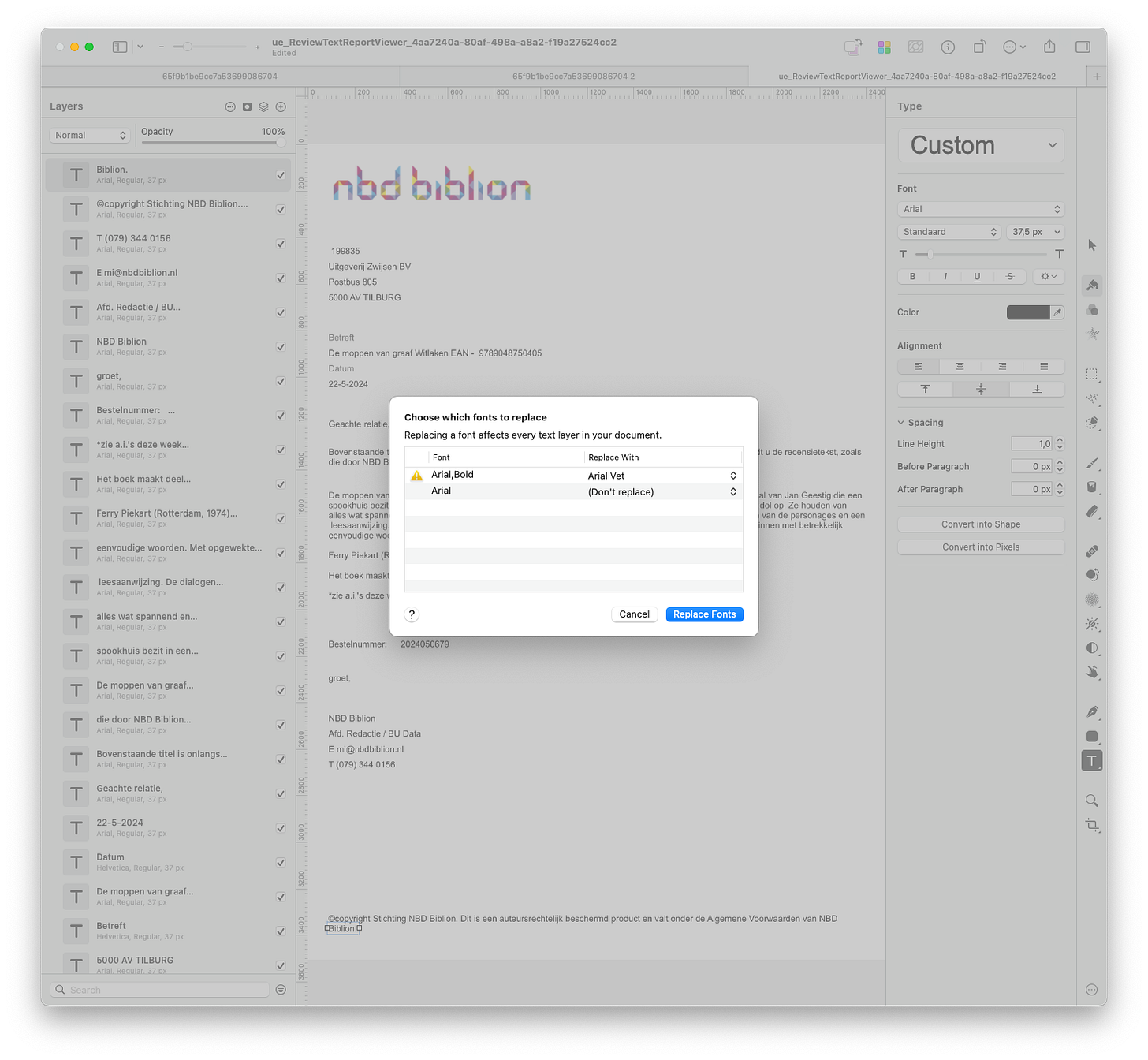Select the Pen tool
Screen dimensions: 1148x1060
coord(1092,711)
